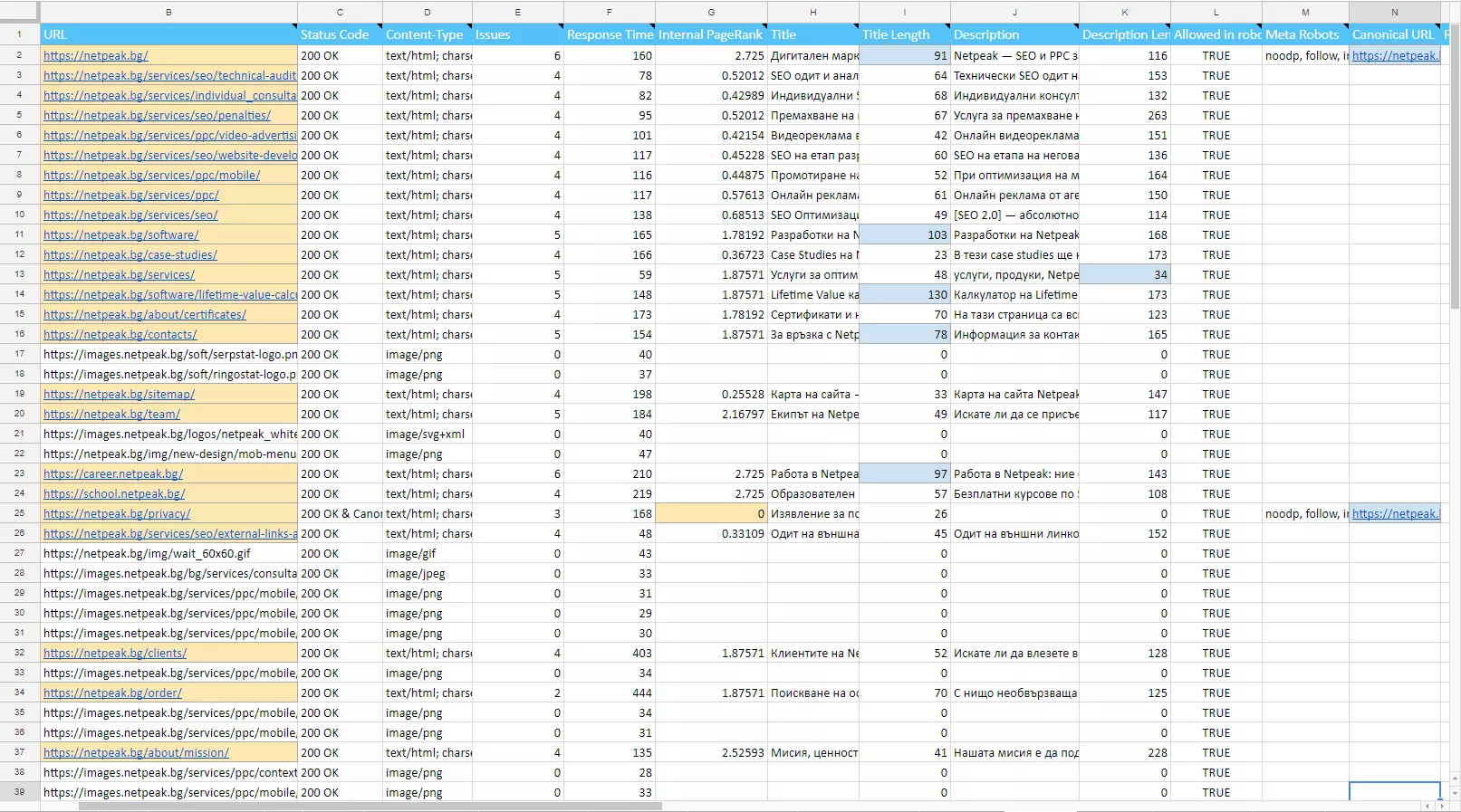Select column F header
The image size is (1461, 812).
[x=609, y=12]
